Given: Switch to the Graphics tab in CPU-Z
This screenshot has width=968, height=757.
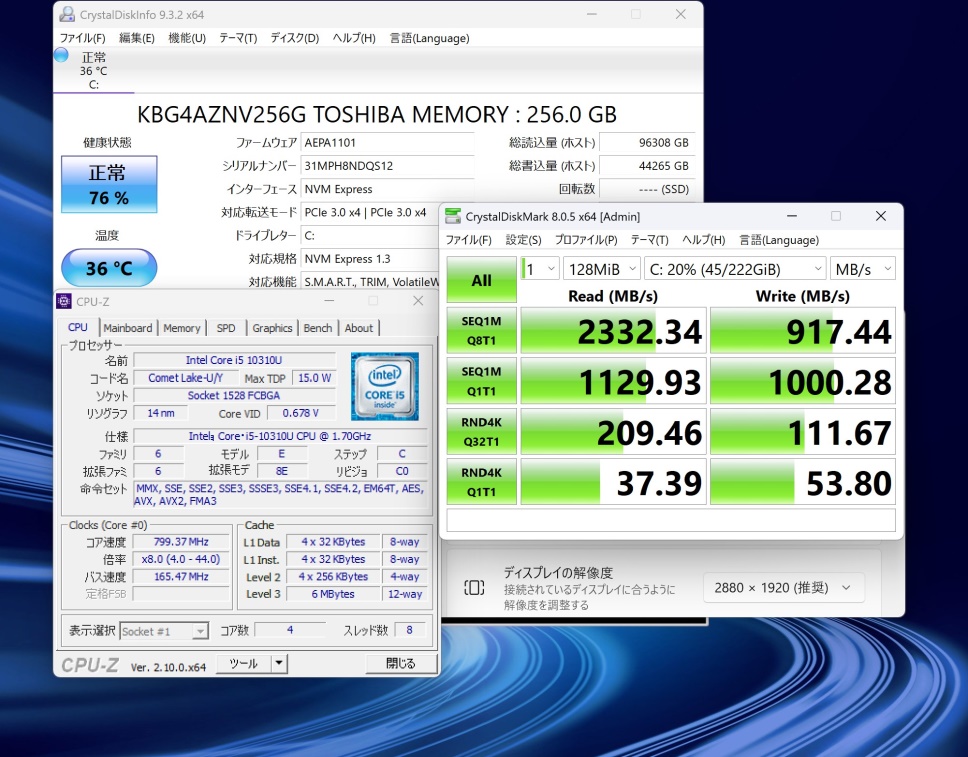Looking at the screenshot, I should tap(272, 328).
